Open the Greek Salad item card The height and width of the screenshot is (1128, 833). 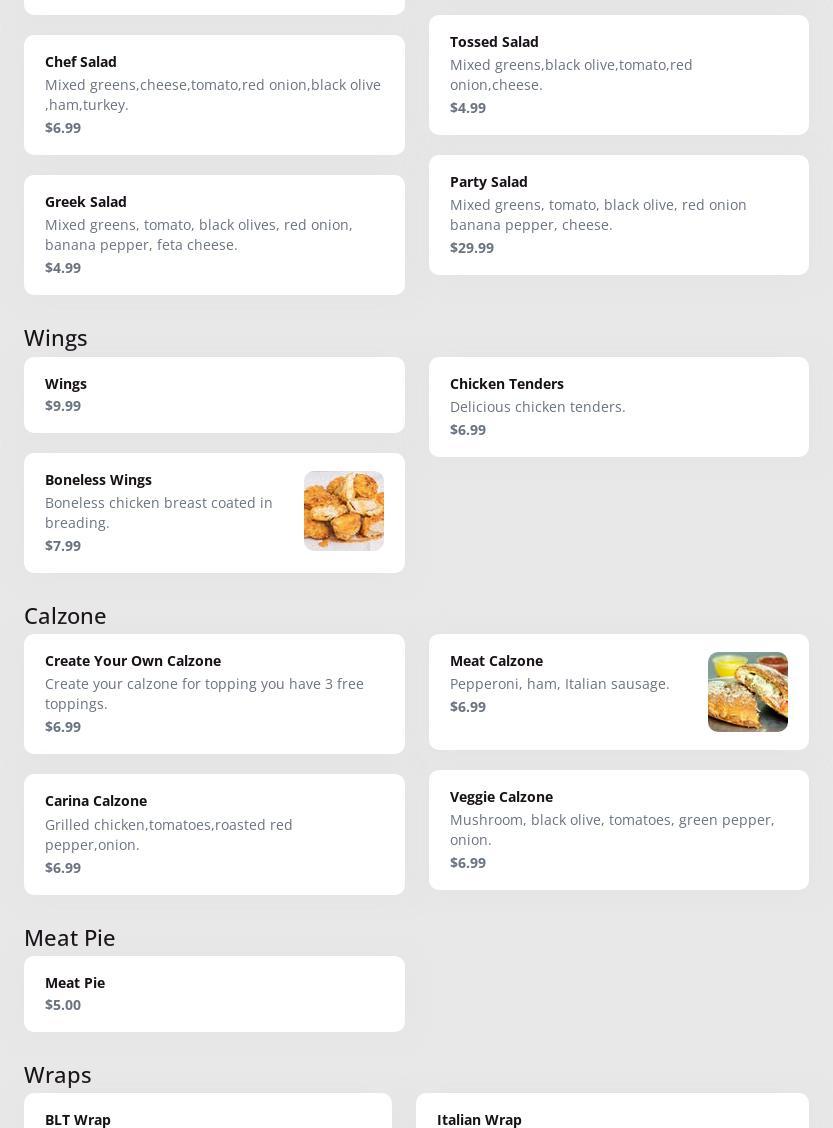[x=214, y=235]
